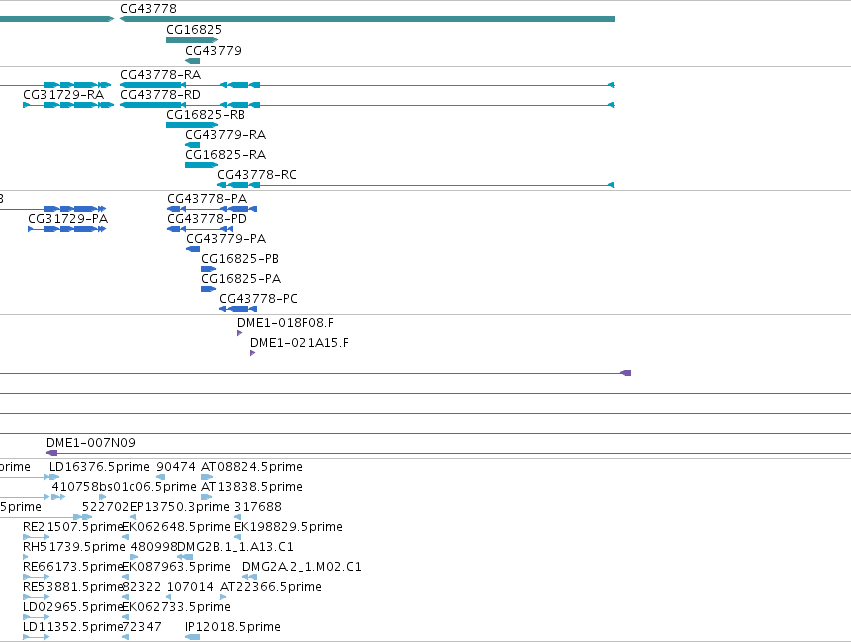Click the CG31729-RA transcript label

[x=63, y=94]
